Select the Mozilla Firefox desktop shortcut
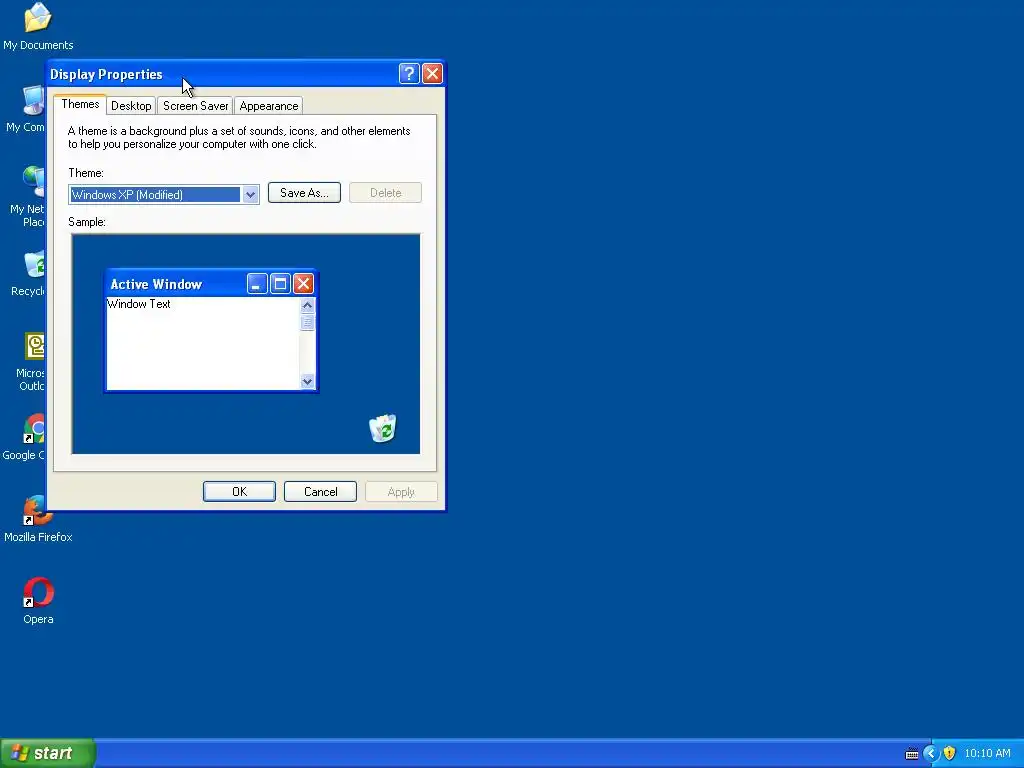Image resolution: width=1024 pixels, height=768 pixels. click(x=38, y=519)
